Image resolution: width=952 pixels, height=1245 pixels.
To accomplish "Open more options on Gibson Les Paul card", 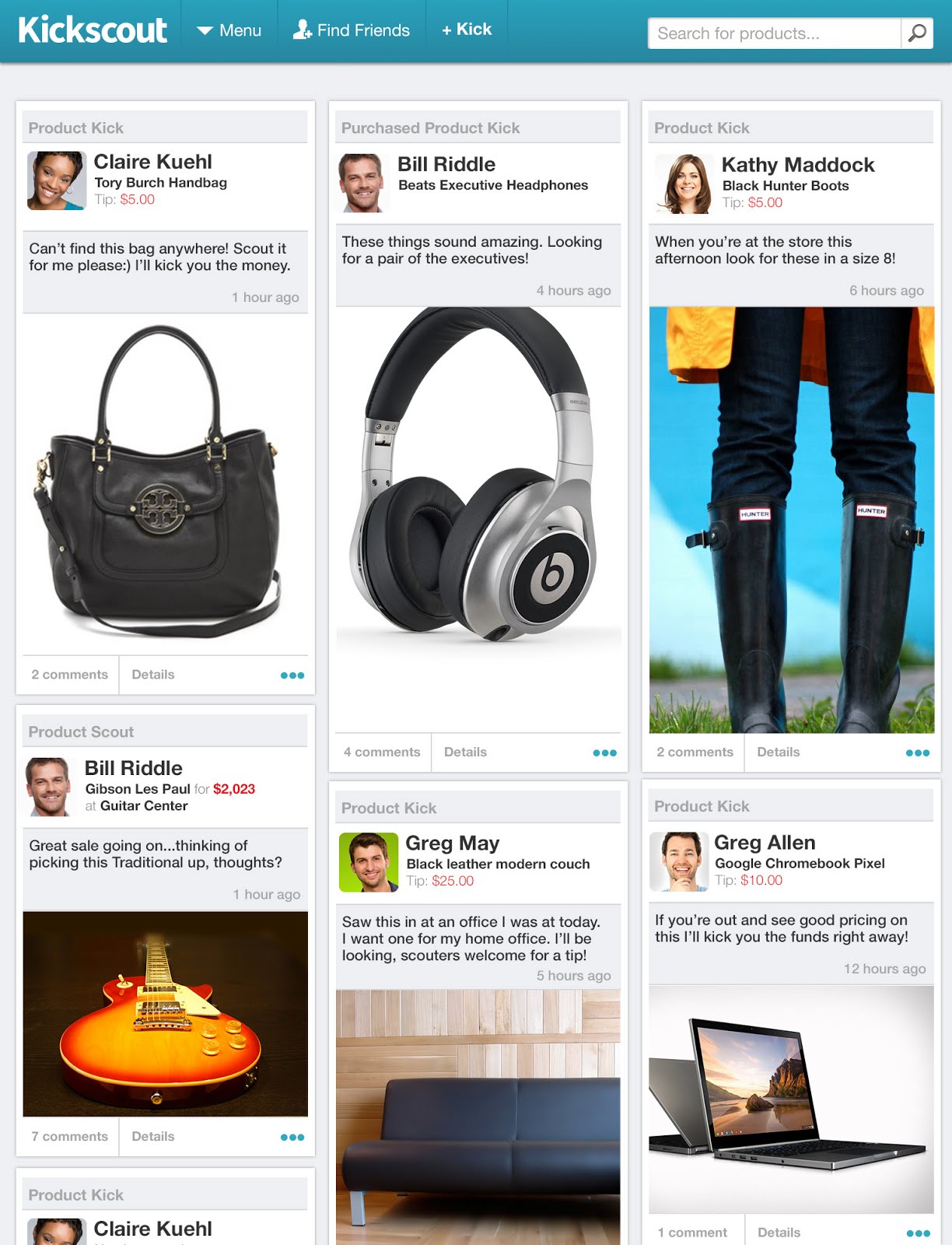I will 292,1137.
